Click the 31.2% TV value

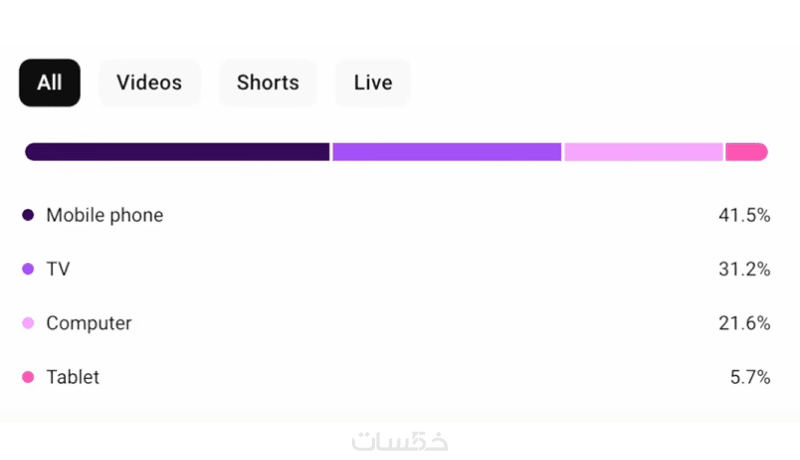point(743,269)
